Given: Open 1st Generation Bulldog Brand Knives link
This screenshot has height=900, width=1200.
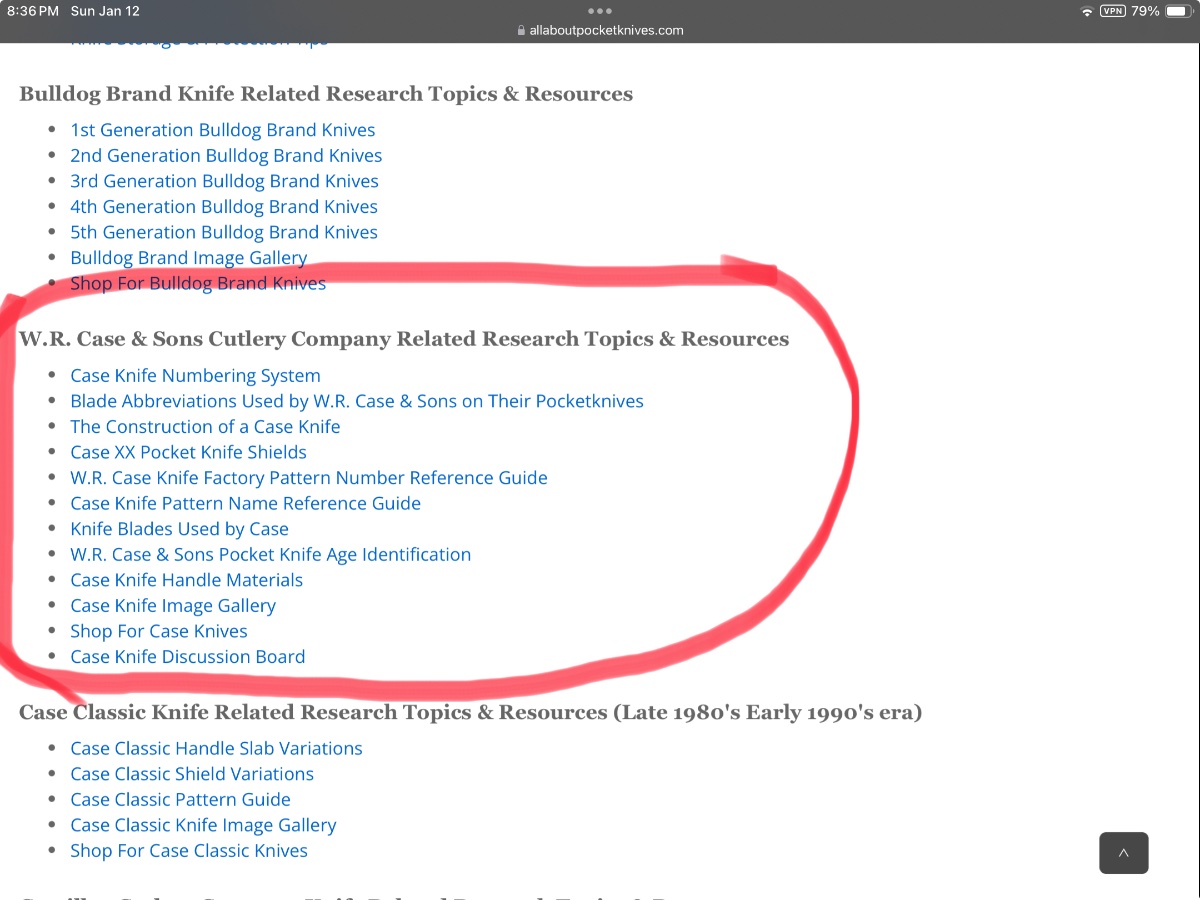Looking at the screenshot, I should pyautogui.click(x=222, y=130).
